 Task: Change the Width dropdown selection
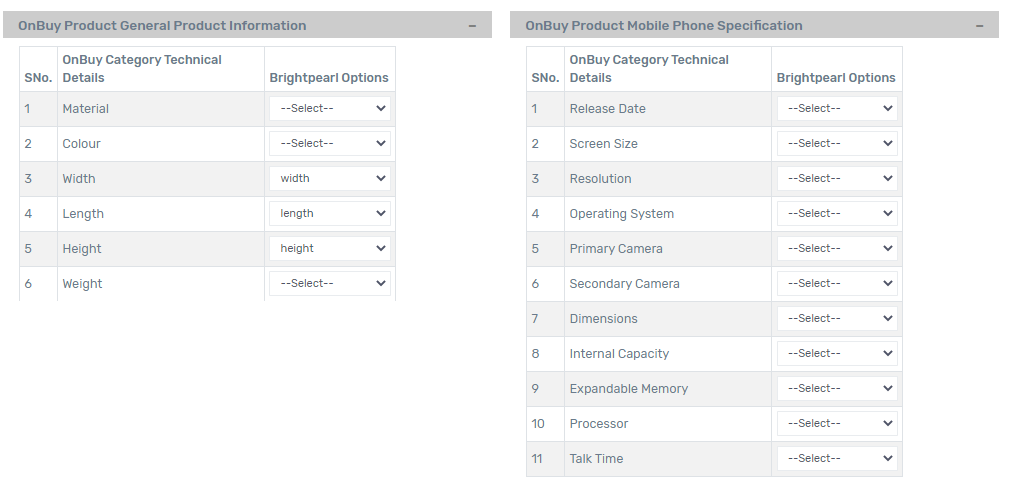tap(329, 179)
